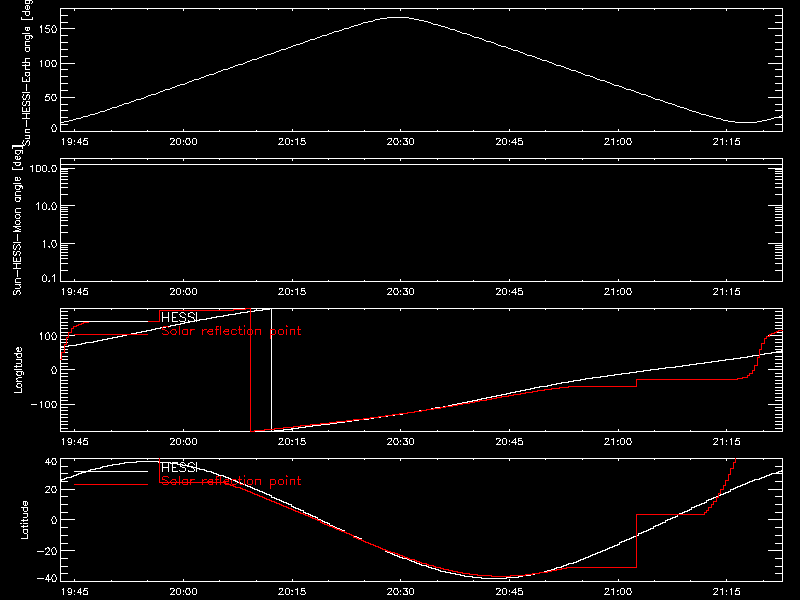Click the 50 tick label on Earth angle plot
Screen dimensions: 800x600
51,98
